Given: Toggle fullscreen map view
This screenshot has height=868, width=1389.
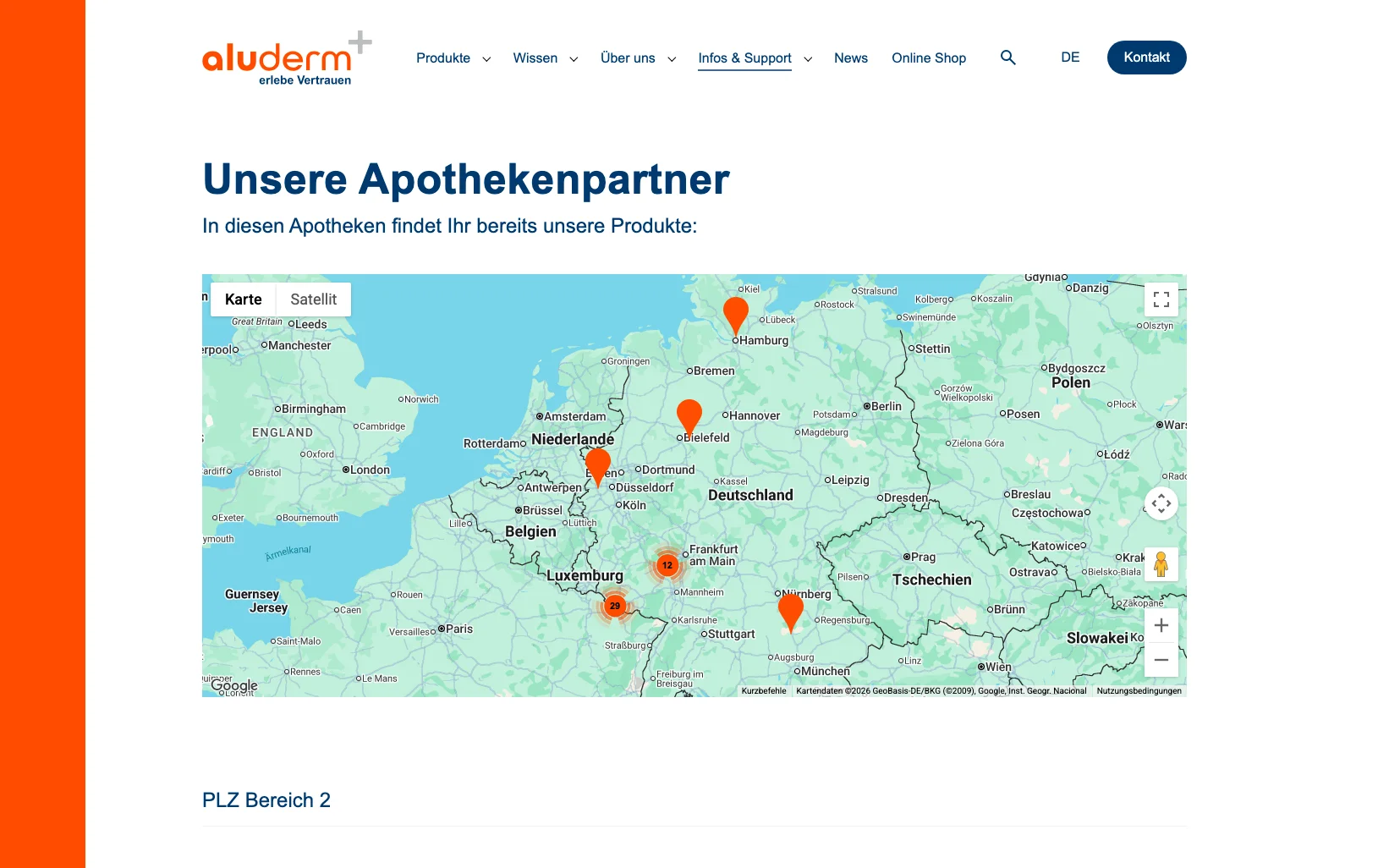Looking at the screenshot, I should pos(1161,299).
